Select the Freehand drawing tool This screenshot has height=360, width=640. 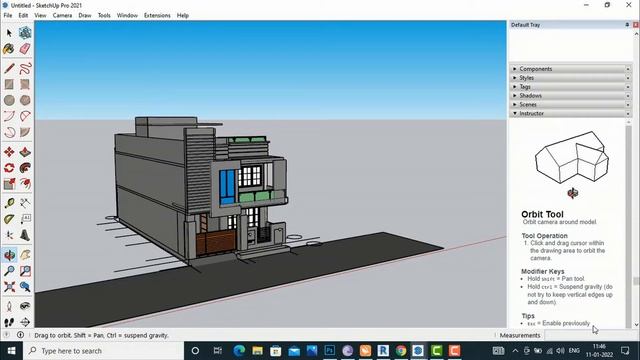pos(25,68)
